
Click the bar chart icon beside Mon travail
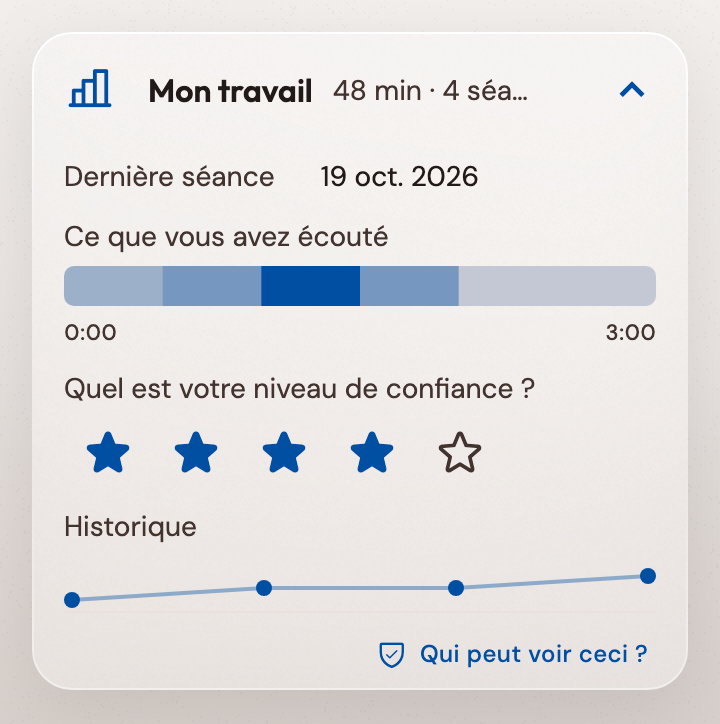coord(90,88)
